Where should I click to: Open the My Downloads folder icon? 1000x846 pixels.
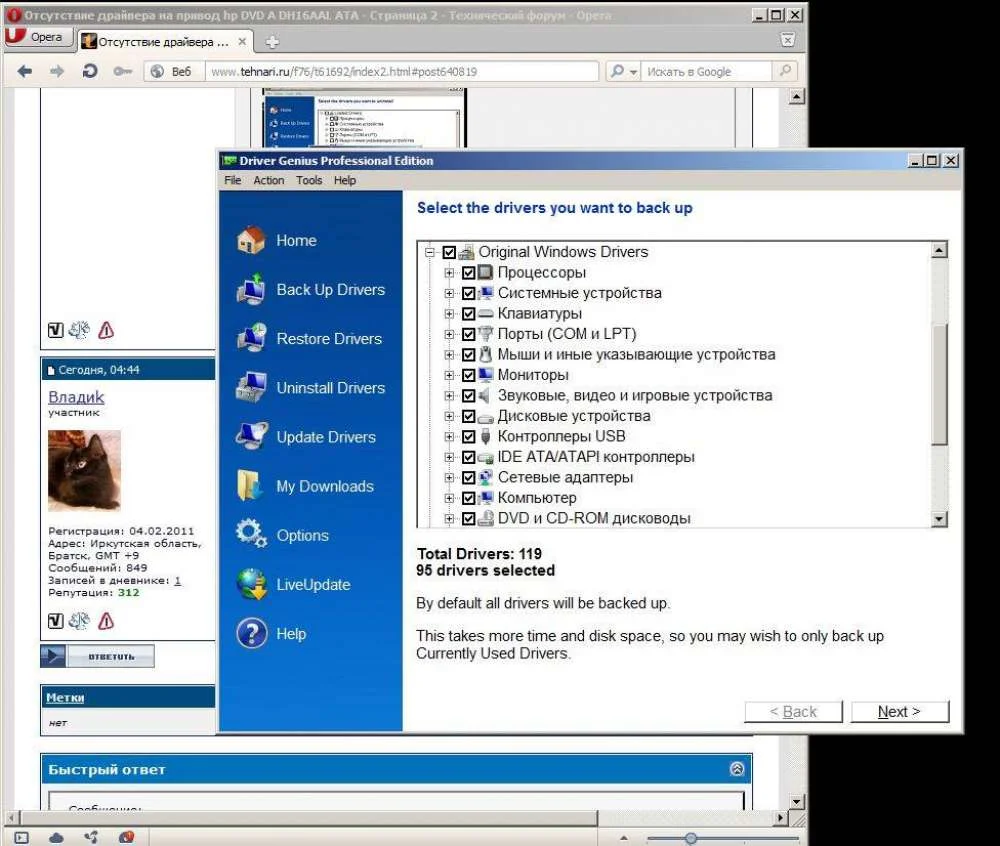(251, 486)
